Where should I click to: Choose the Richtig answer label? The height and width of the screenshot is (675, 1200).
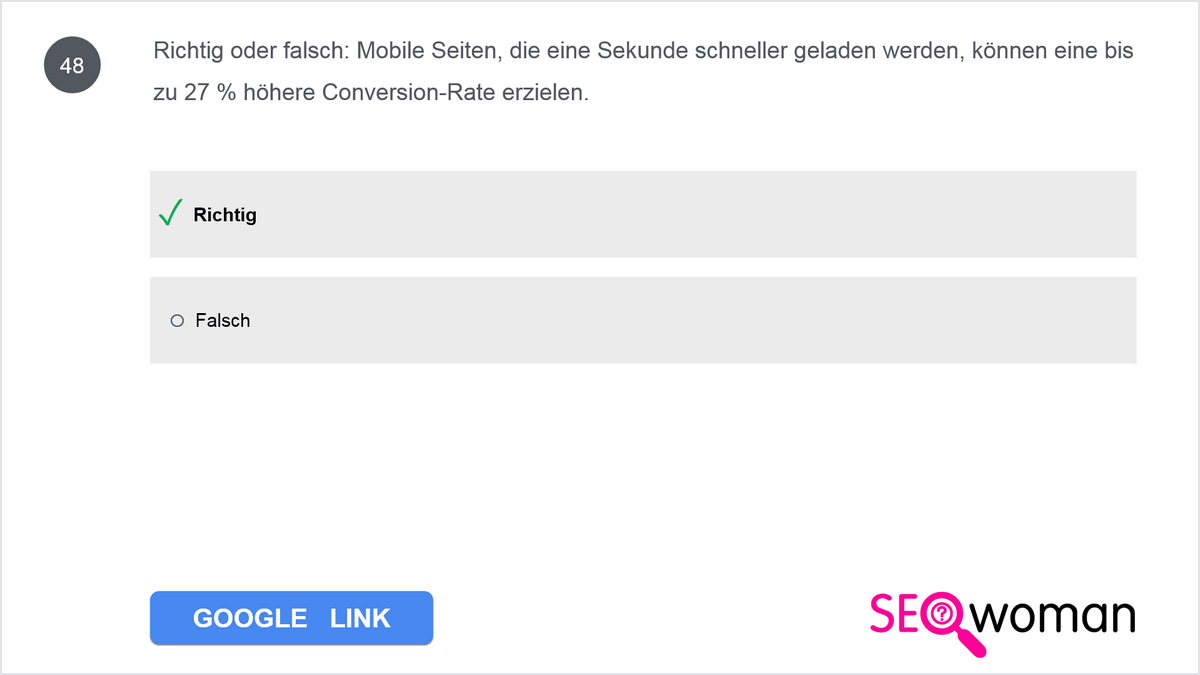point(225,215)
